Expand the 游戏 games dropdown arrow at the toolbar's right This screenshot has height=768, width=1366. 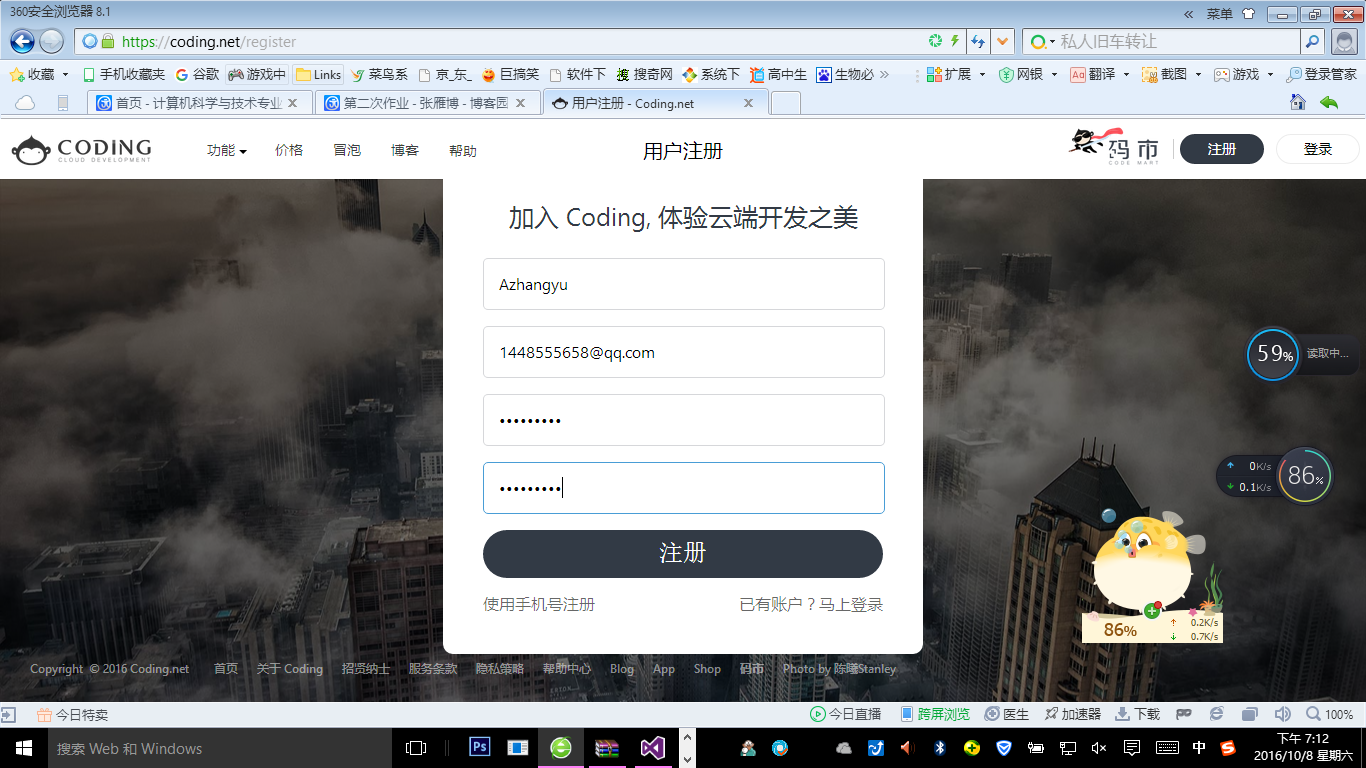1270,74
